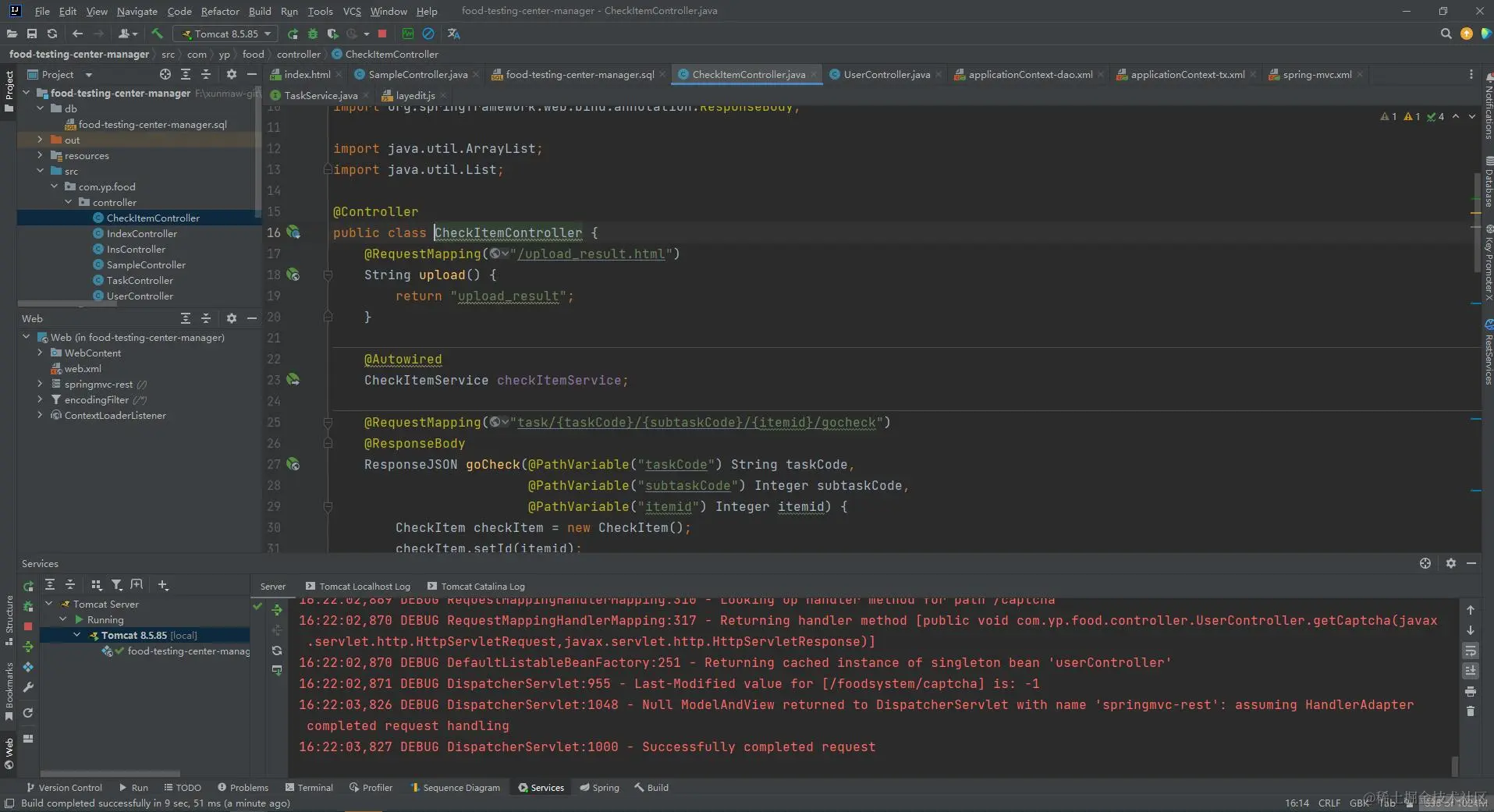The width and height of the screenshot is (1494, 812).
Task: Click the Translate icon in main toolbar
Action: [453, 34]
